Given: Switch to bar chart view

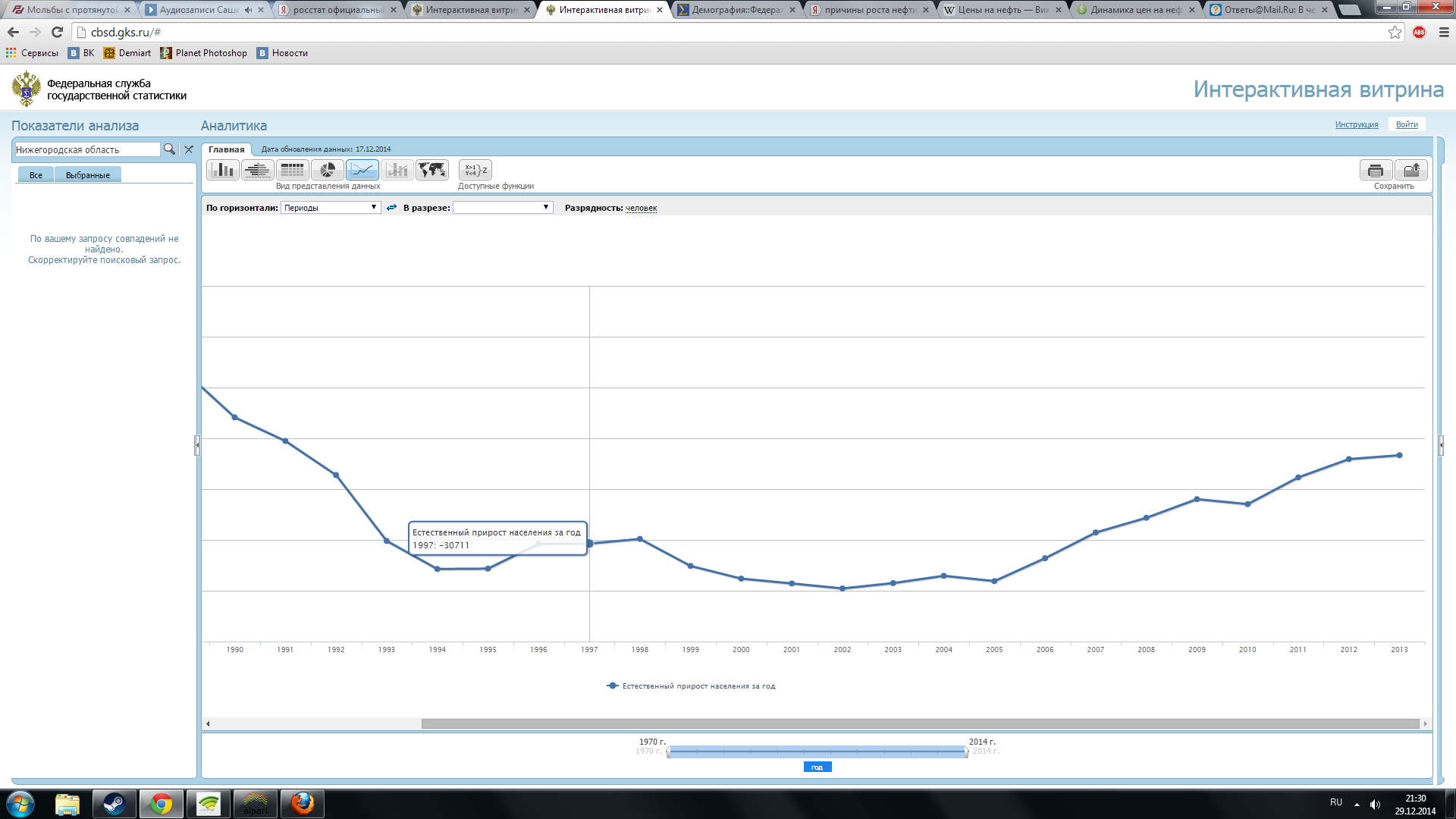Looking at the screenshot, I should (223, 170).
